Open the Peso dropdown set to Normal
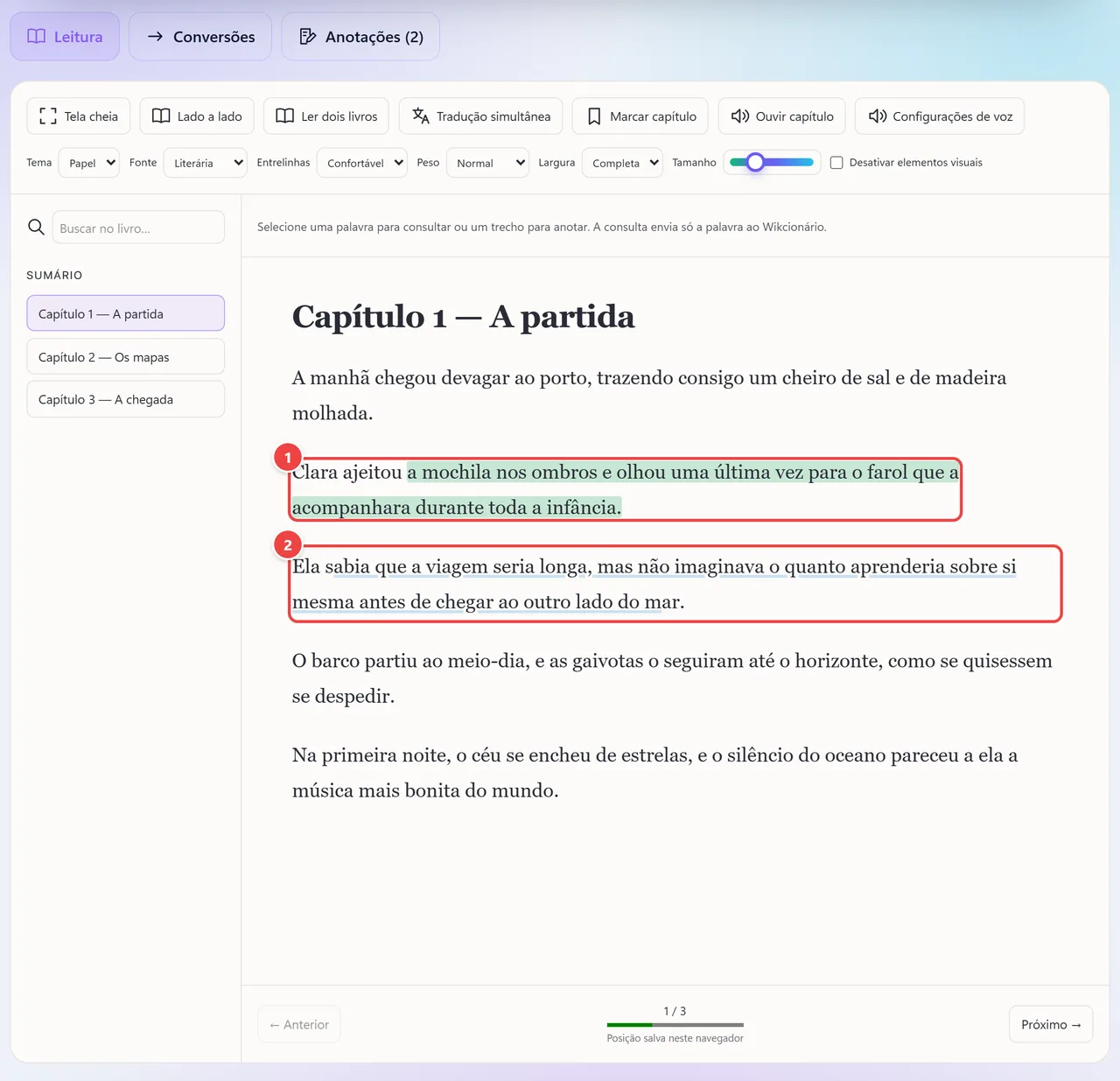Viewport: 1120px width, 1081px height. 487,163
